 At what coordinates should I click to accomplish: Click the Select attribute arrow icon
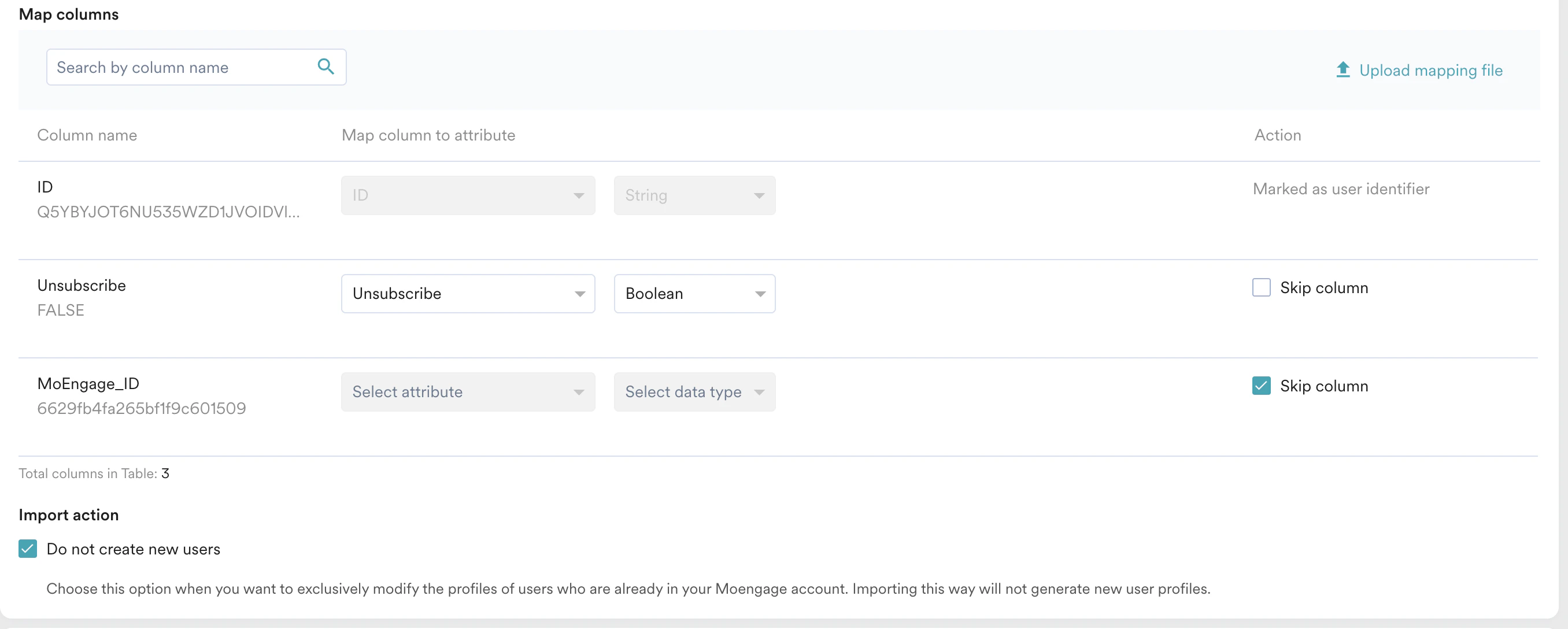point(579,392)
